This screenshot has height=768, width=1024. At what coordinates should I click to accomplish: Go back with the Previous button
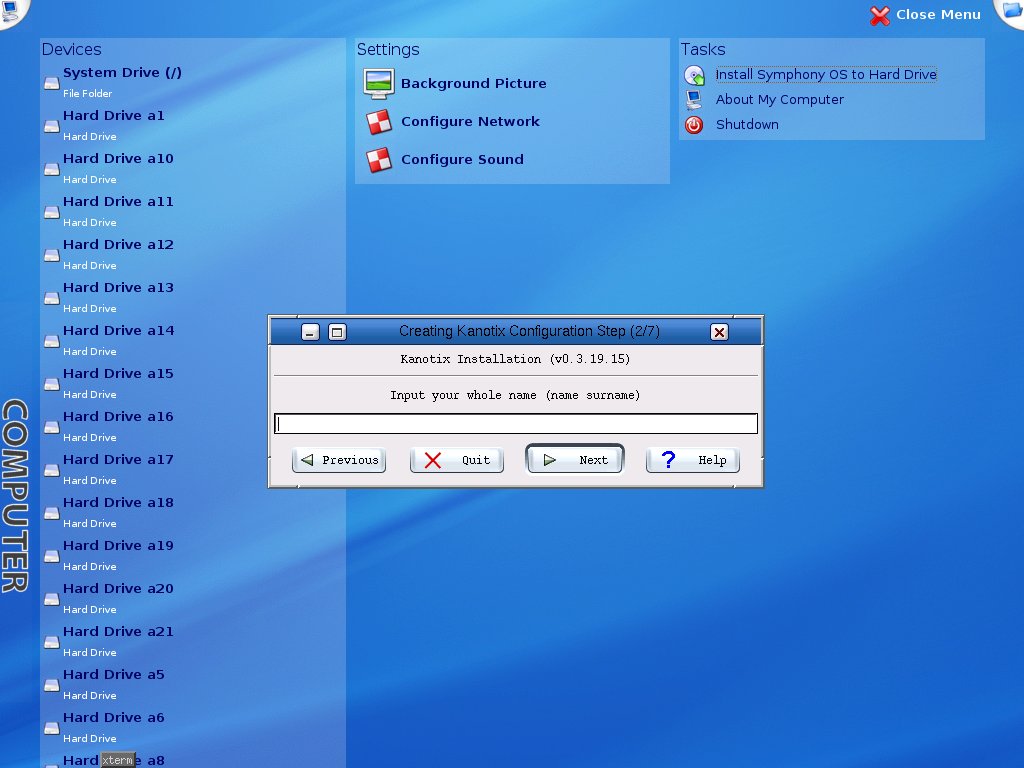339,460
